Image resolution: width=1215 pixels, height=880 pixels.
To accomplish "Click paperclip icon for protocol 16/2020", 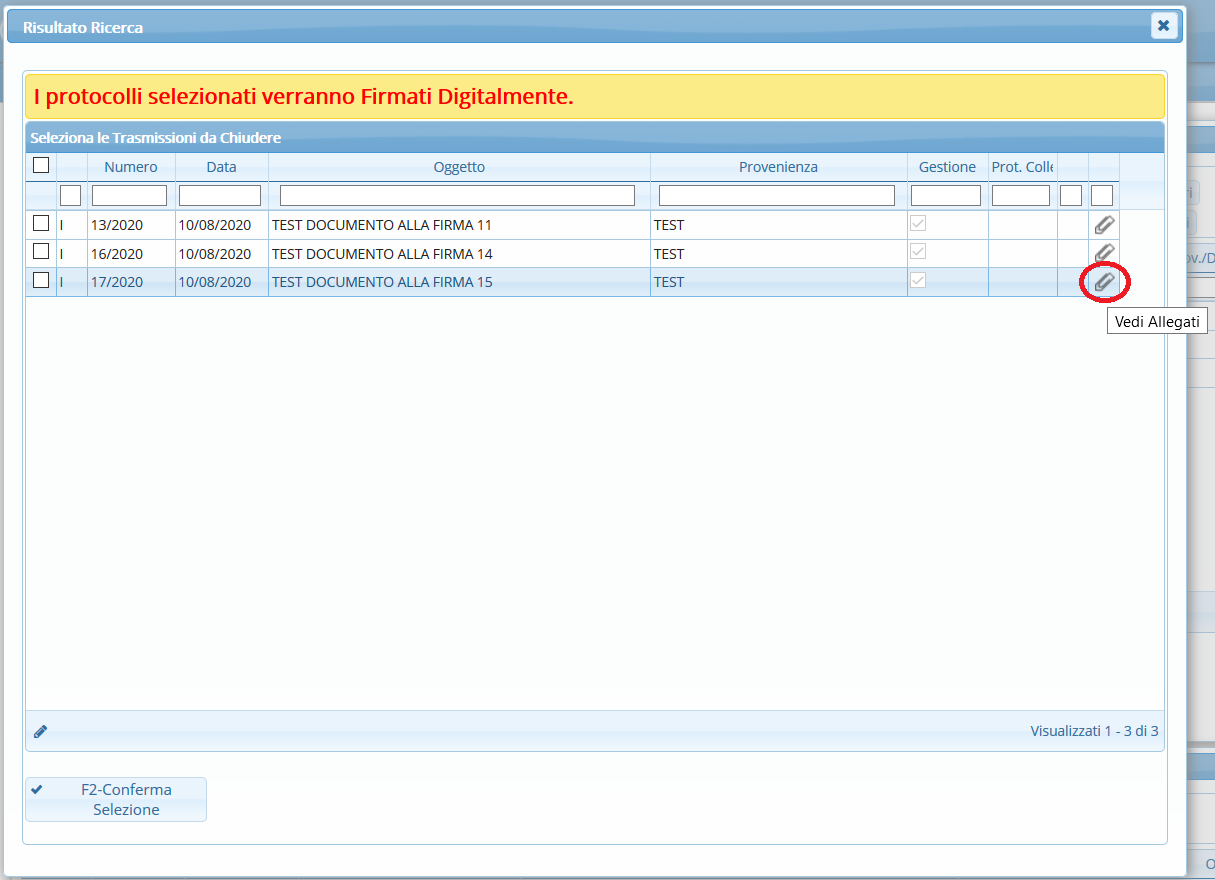I will point(1104,253).
